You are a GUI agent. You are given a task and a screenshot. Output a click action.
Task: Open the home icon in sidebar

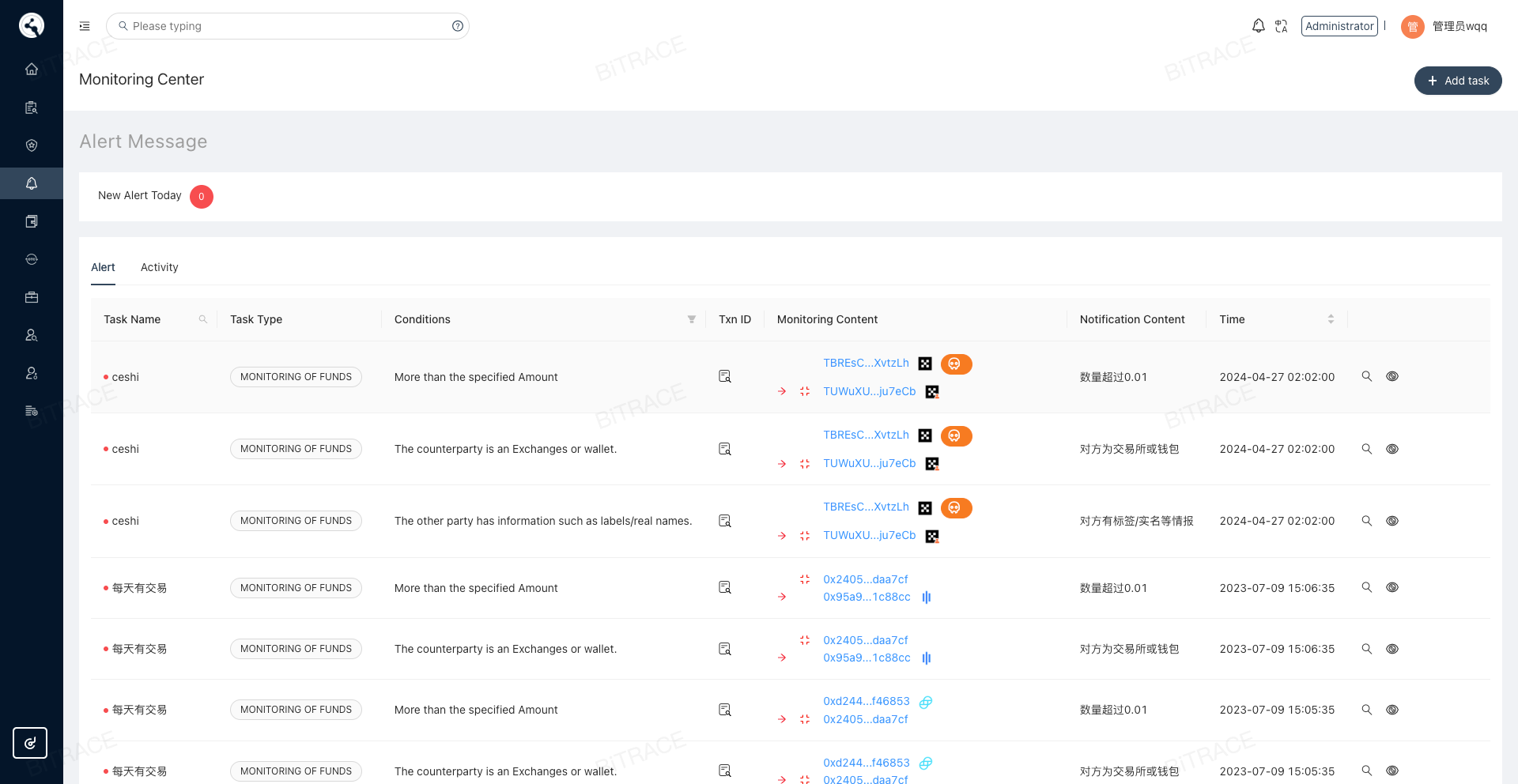[x=32, y=69]
